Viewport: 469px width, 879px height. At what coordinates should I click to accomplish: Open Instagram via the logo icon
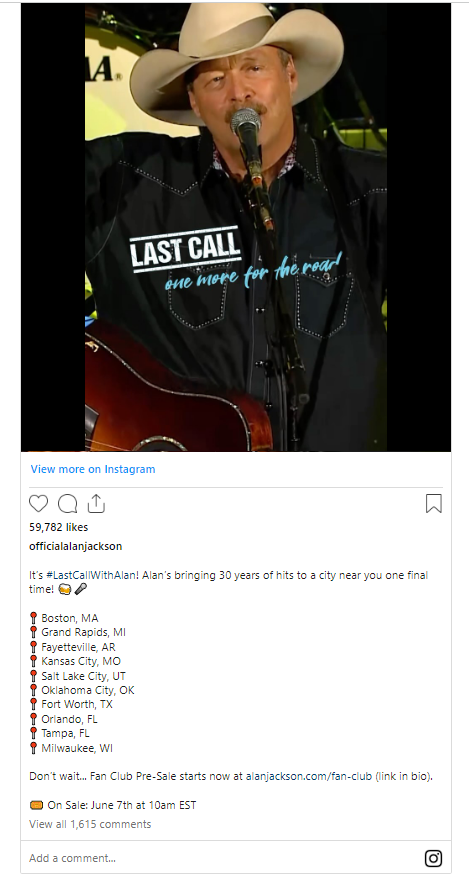point(433,858)
